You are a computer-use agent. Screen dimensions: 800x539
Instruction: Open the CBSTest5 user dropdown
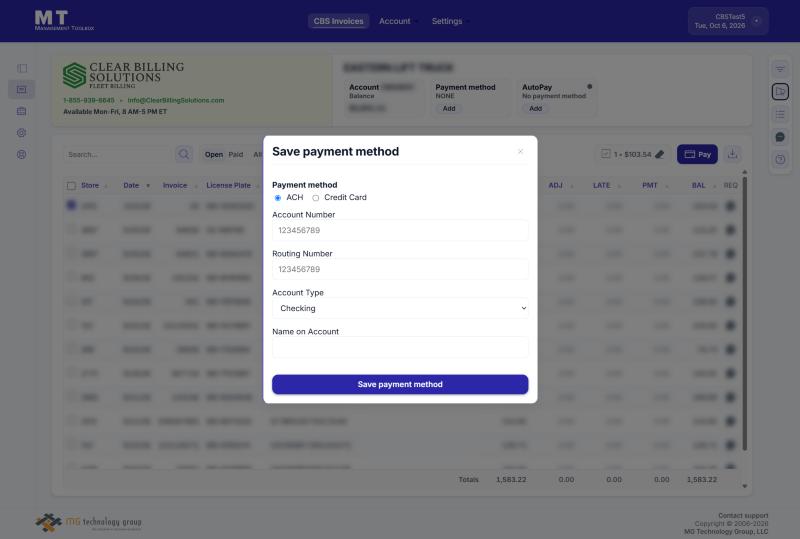point(728,21)
